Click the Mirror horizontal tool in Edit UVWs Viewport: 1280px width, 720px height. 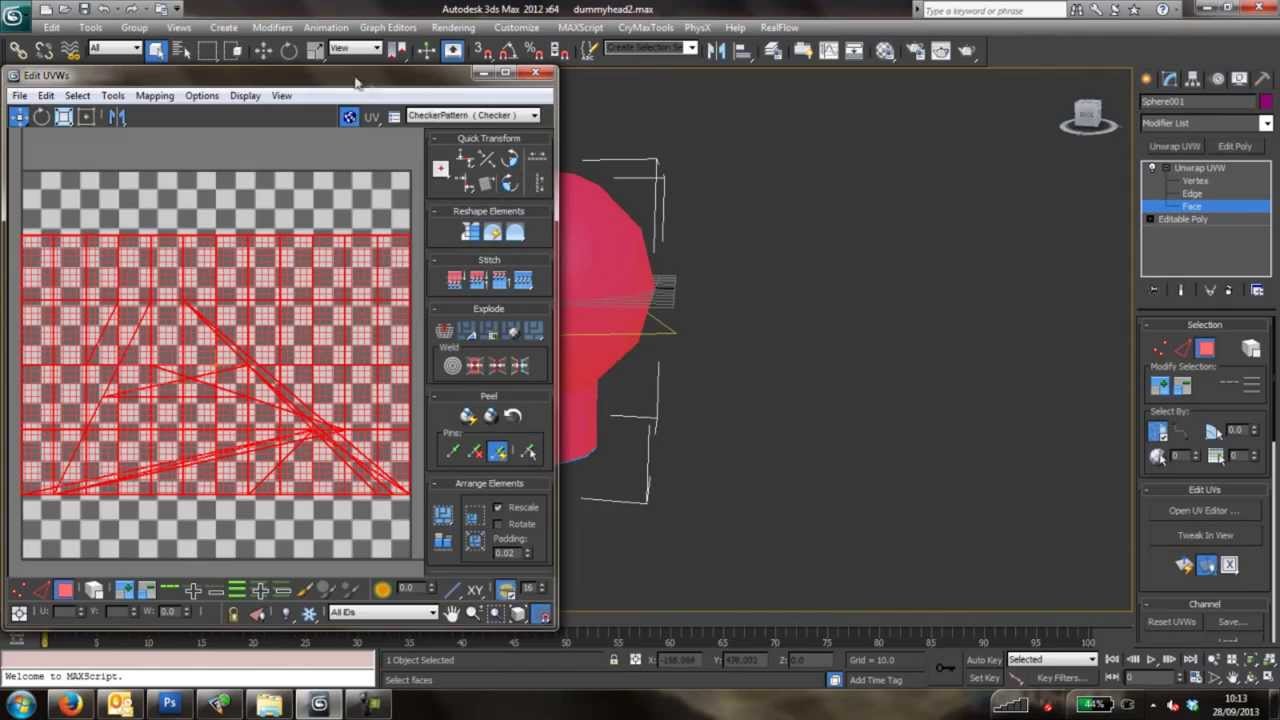(x=117, y=117)
